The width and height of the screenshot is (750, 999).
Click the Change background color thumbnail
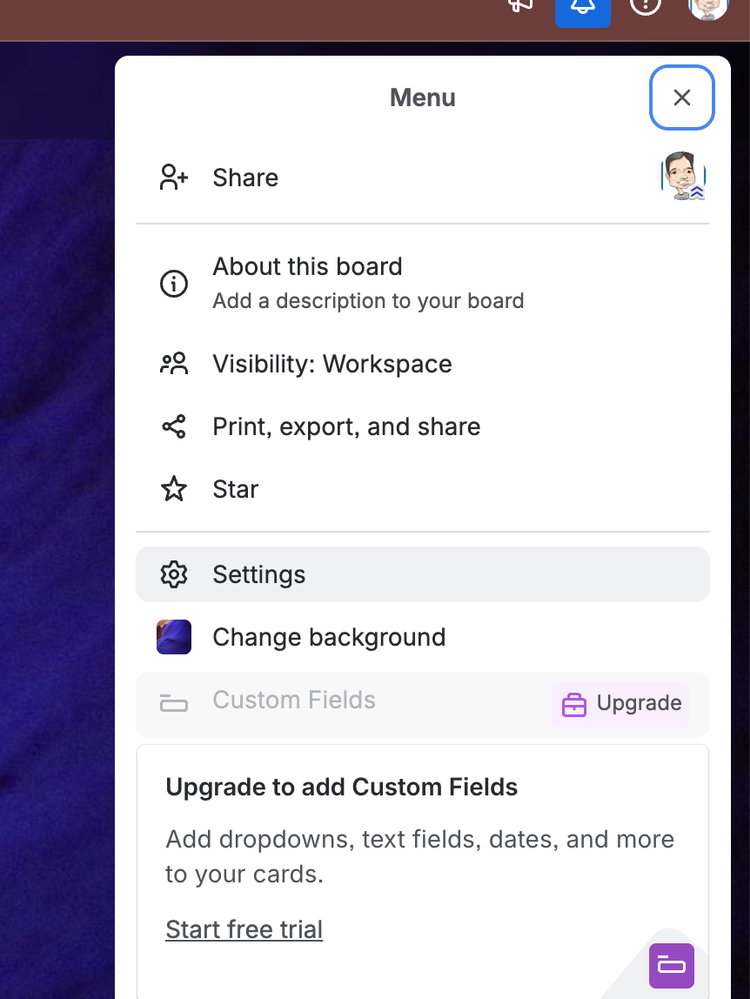[173, 637]
